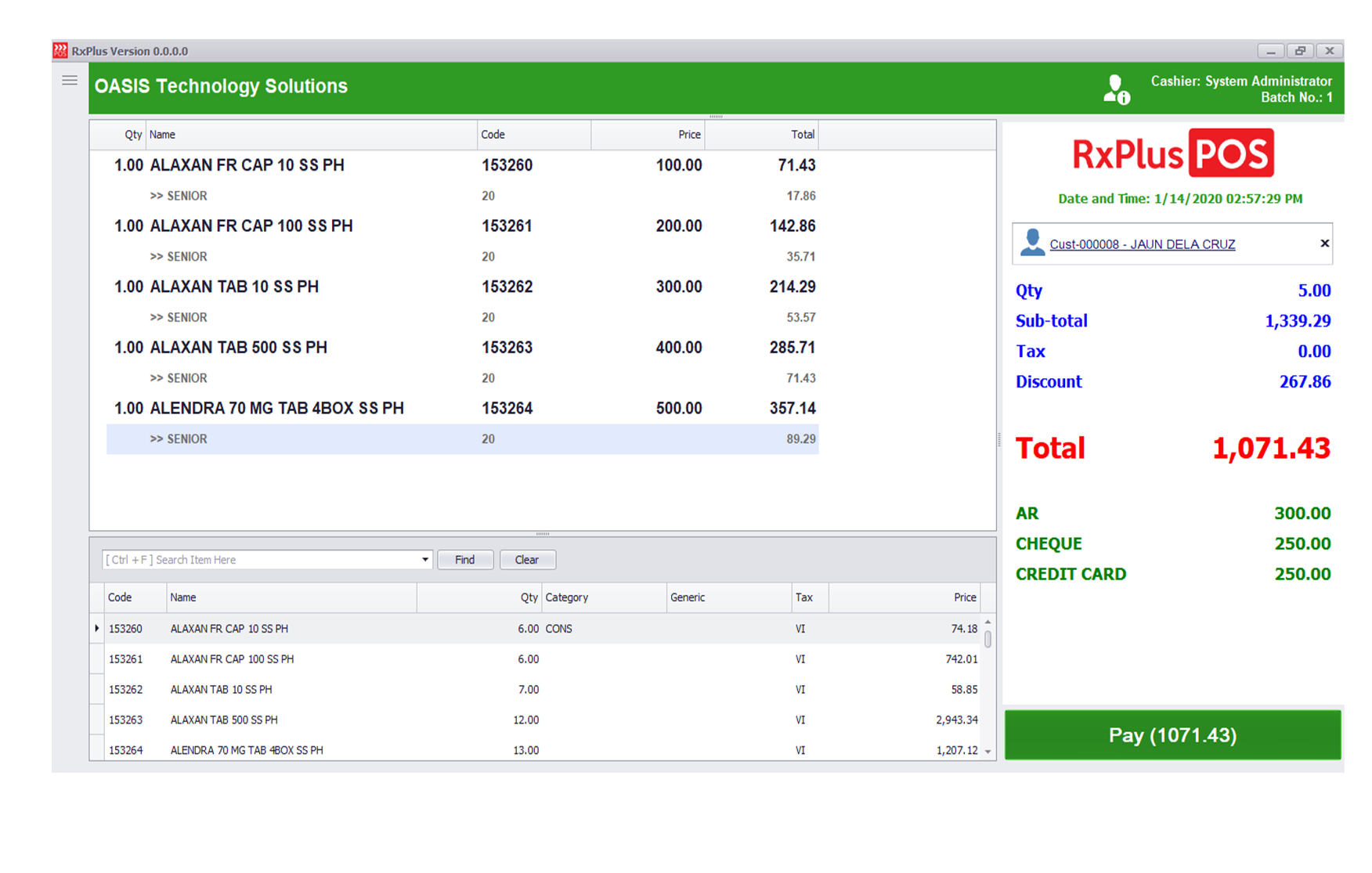1372x873 pixels.
Task: Clear the item search
Action: click(x=527, y=560)
